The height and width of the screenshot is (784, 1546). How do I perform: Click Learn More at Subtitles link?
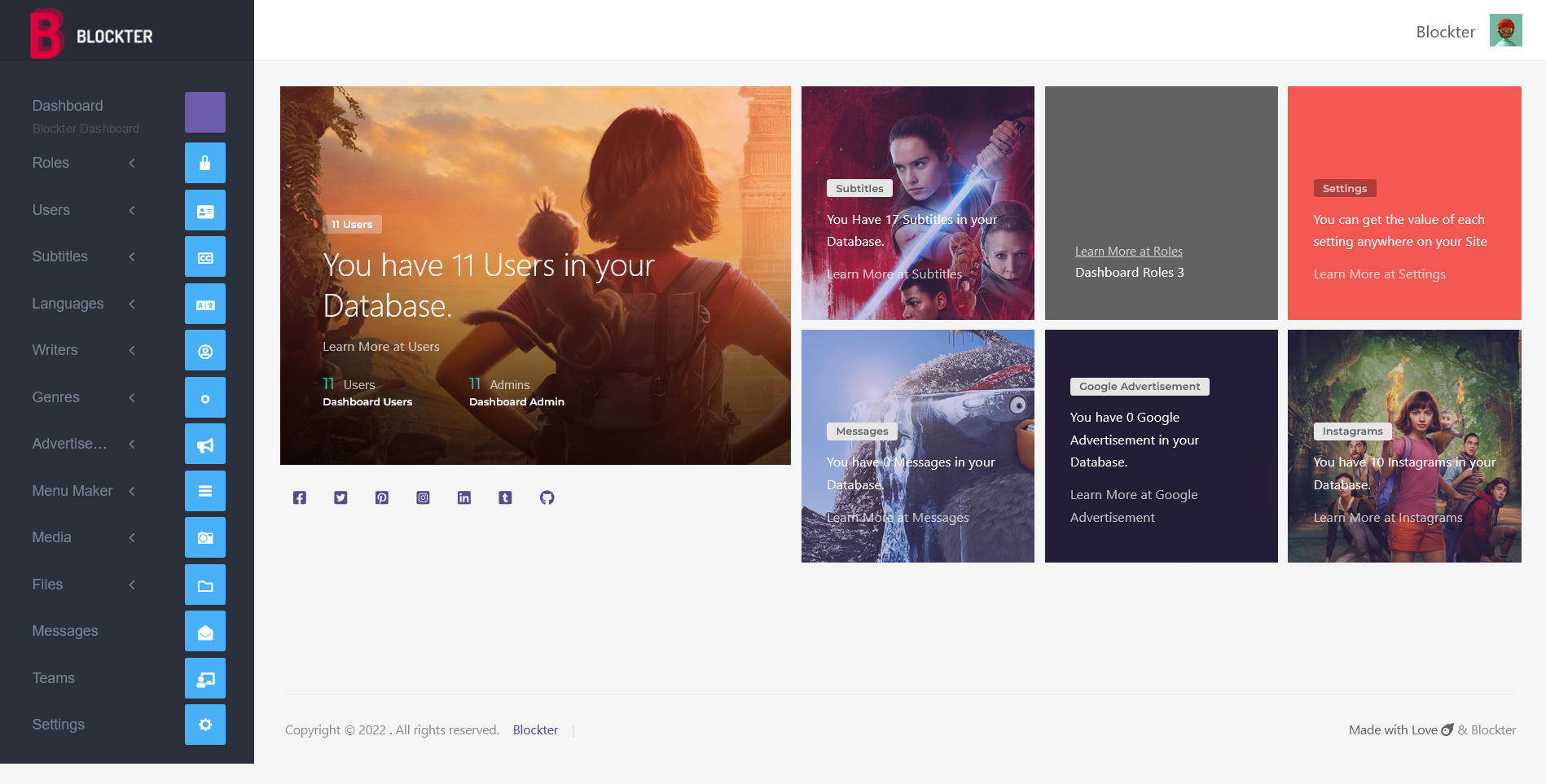tap(894, 274)
